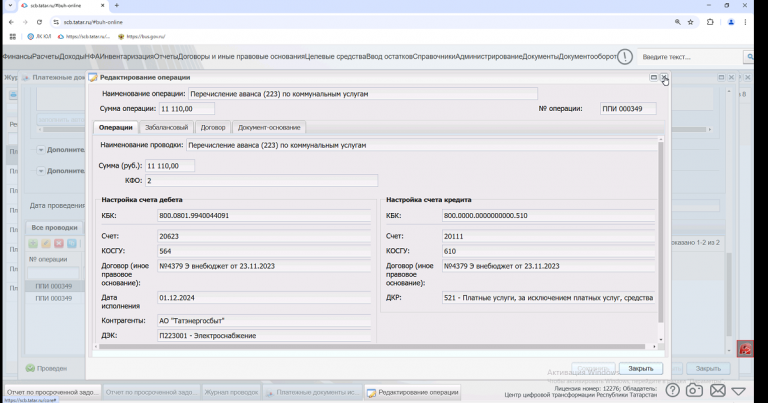The image size is (768, 403).
Task: Click the camera screenshot icon in the bottom bar
Action: click(x=694, y=390)
